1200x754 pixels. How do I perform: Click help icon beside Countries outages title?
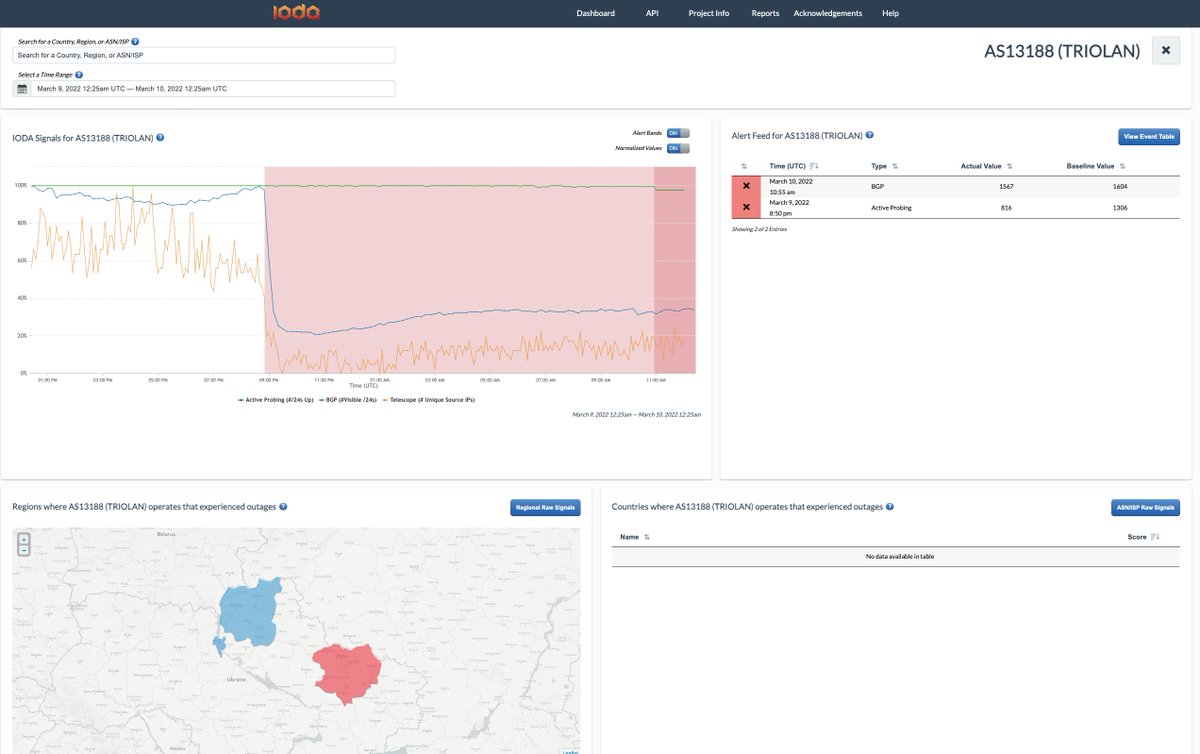tap(890, 507)
